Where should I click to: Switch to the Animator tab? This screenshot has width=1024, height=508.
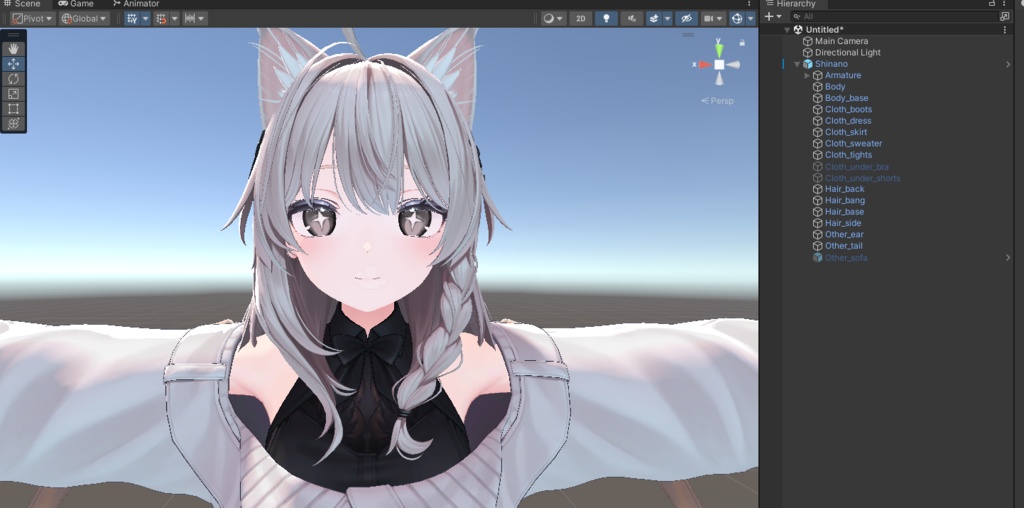tap(136, 4)
